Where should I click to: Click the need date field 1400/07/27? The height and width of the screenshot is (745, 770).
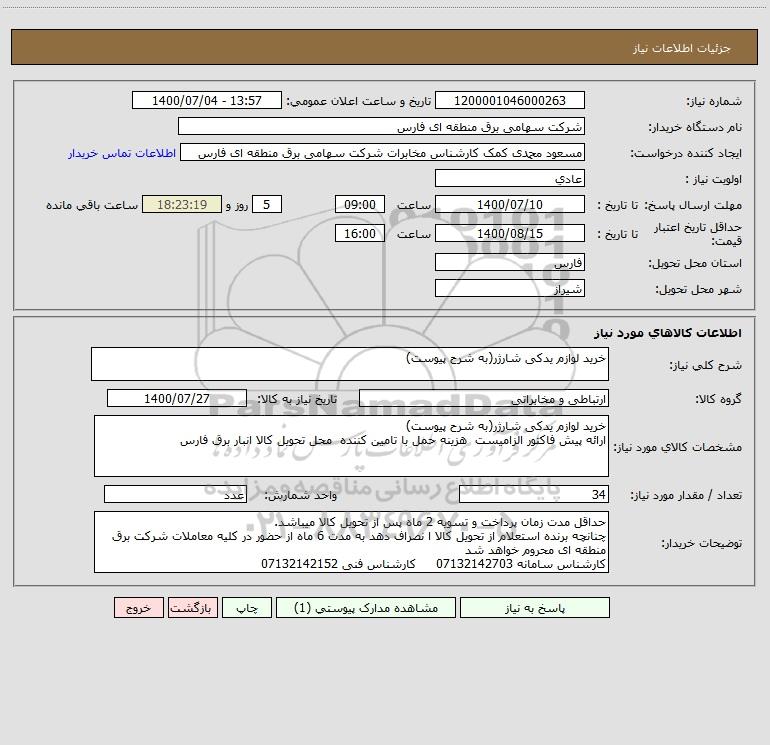[177, 398]
